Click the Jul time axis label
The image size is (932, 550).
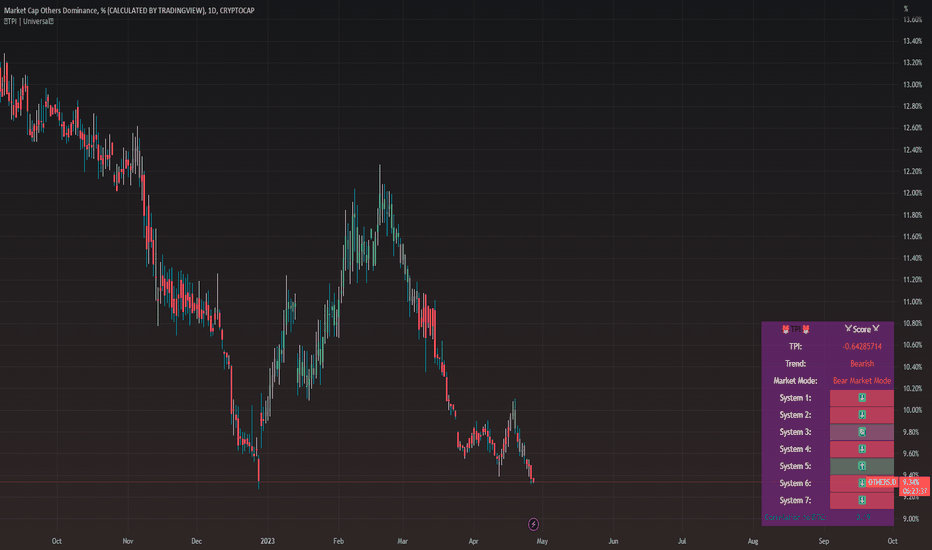pos(682,541)
